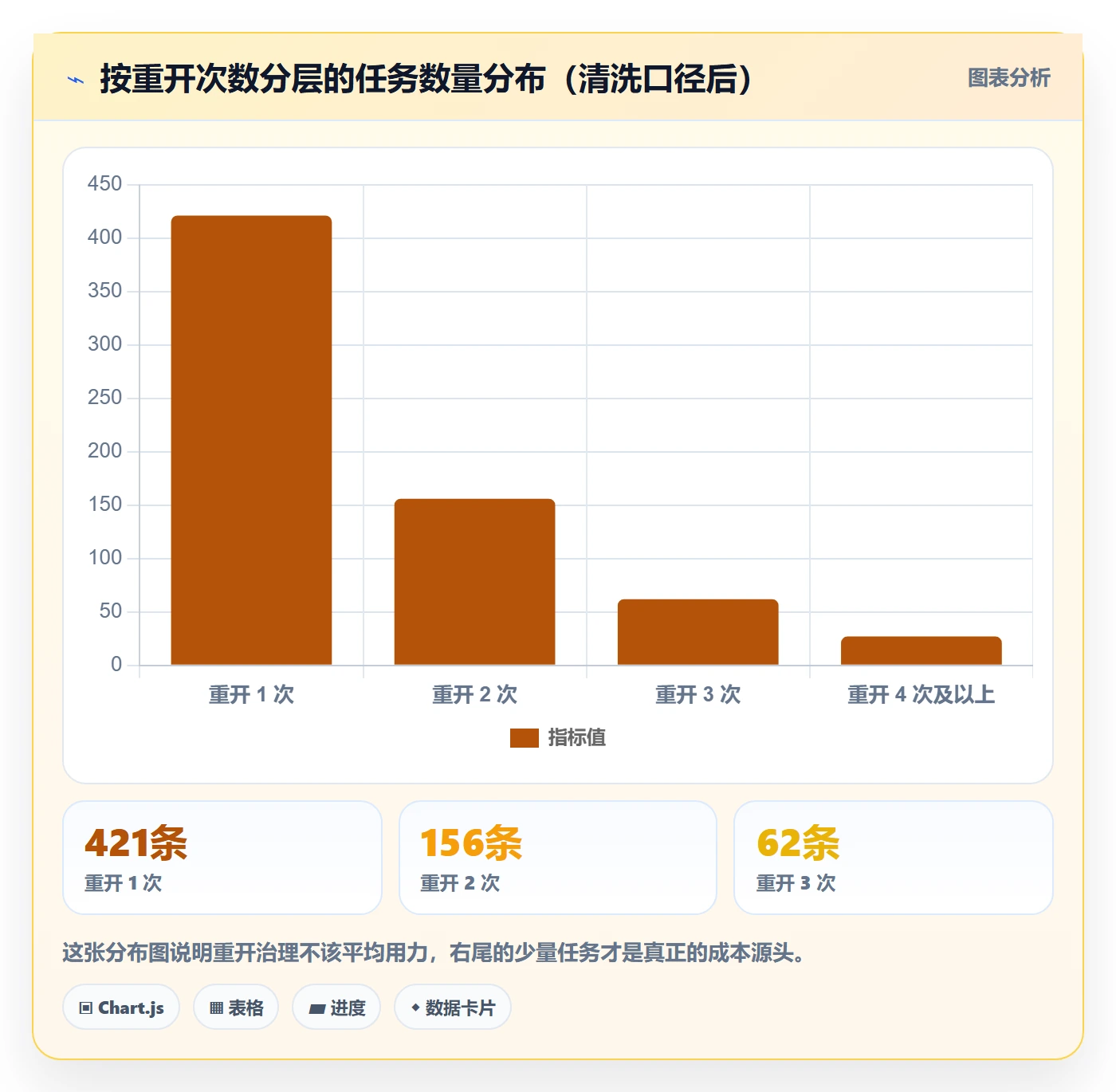The height and width of the screenshot is (1092, 1116).
Task: Open the 62条 data card
Action: pyautogui.click(x=894, y=858)
